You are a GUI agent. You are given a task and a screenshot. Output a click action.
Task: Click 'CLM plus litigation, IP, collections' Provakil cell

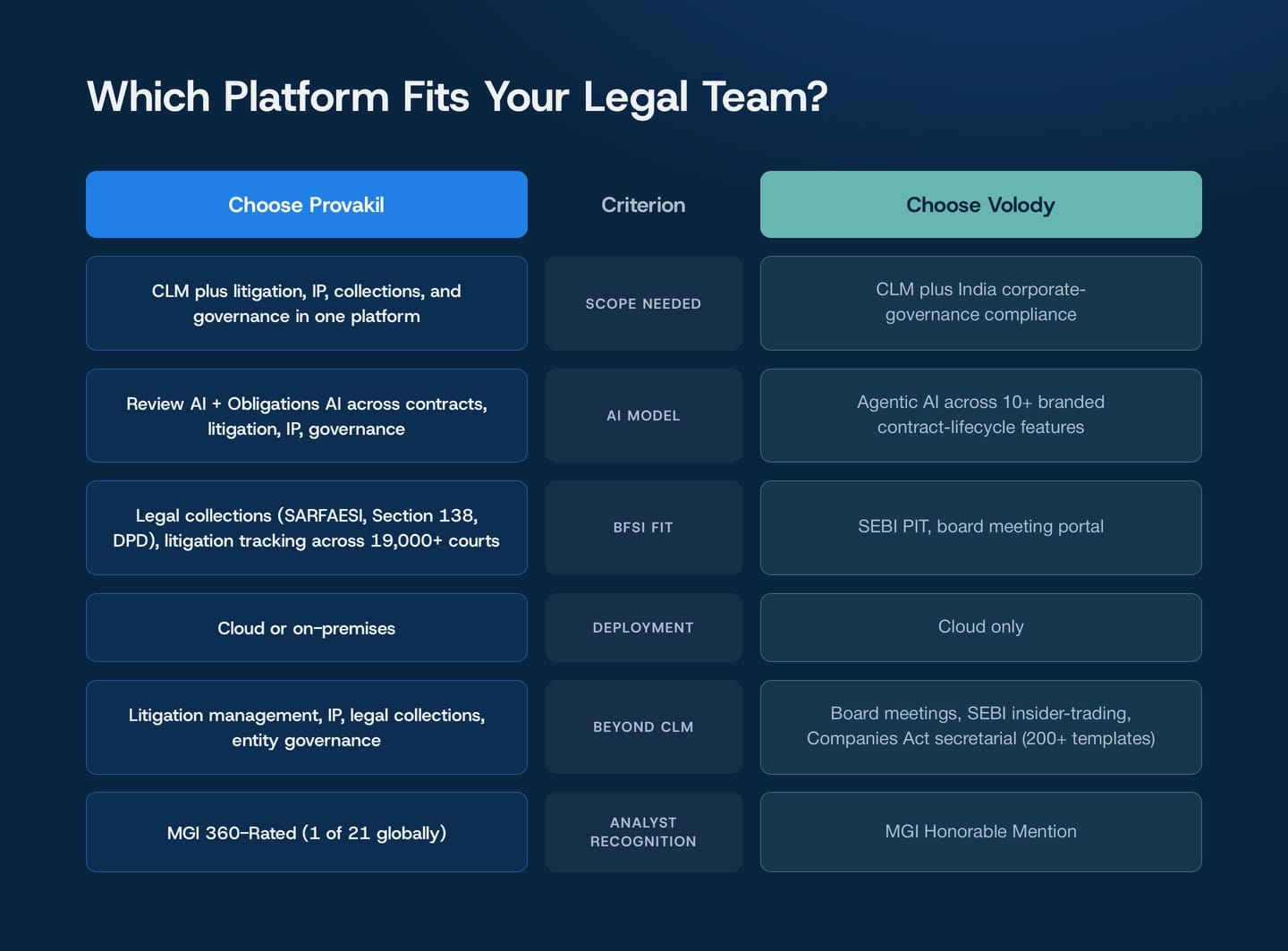pyautogui.click(x=307, y=303)
